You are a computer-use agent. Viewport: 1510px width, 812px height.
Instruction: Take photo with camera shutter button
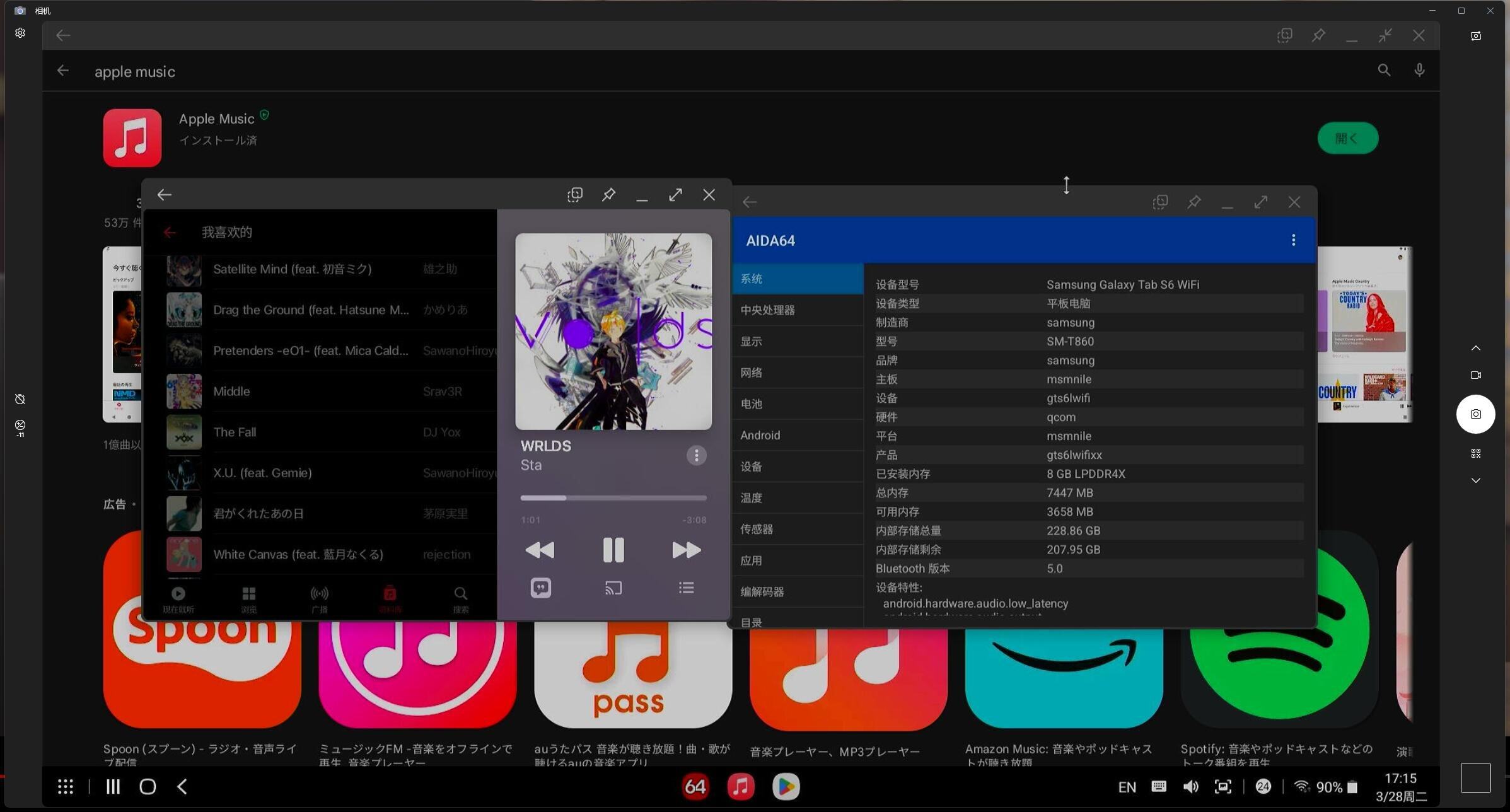pos(1475,414)
